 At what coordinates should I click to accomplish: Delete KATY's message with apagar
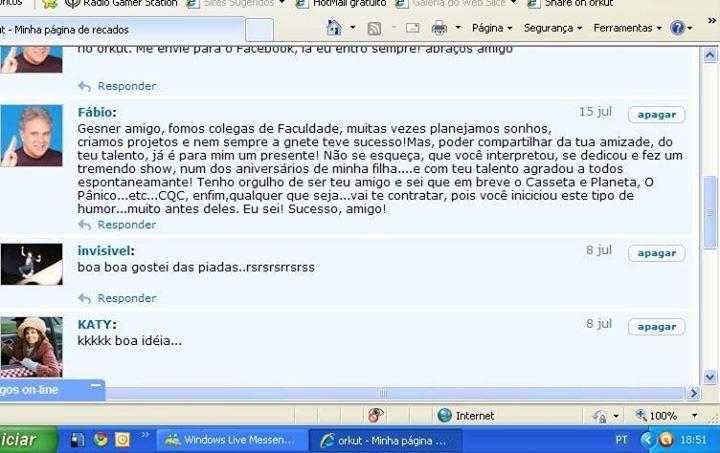pyautogui.click(x=657, y=327)
